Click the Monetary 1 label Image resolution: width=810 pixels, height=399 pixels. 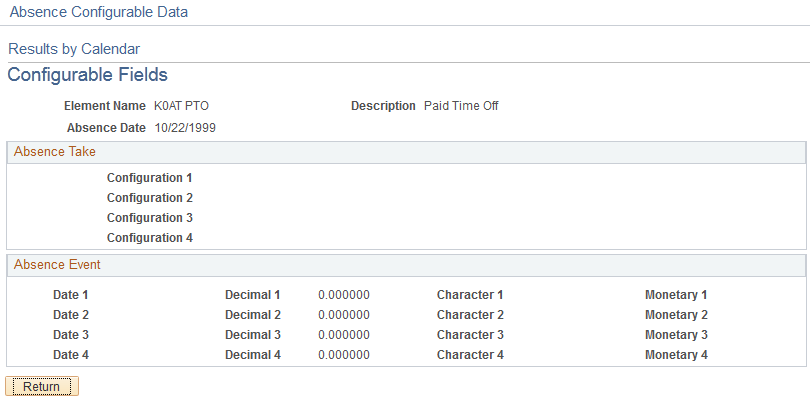click(676, 295)
